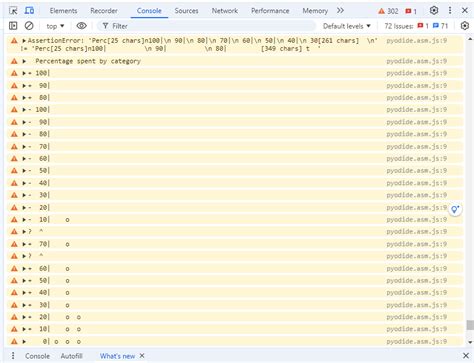
Task: Close the DevTools panel
Action: [x=465, y=11]
